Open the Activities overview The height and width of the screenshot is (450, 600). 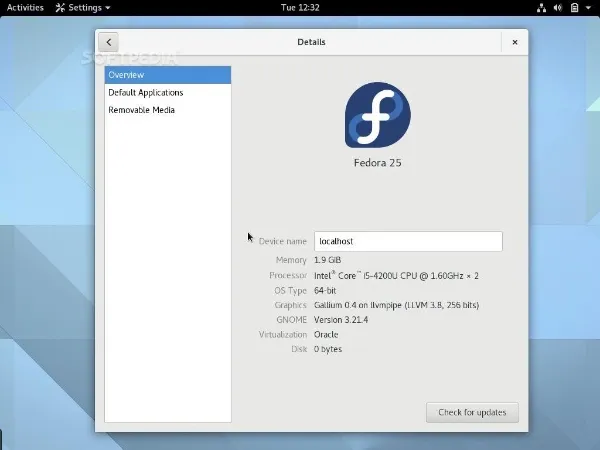point(25,7)
